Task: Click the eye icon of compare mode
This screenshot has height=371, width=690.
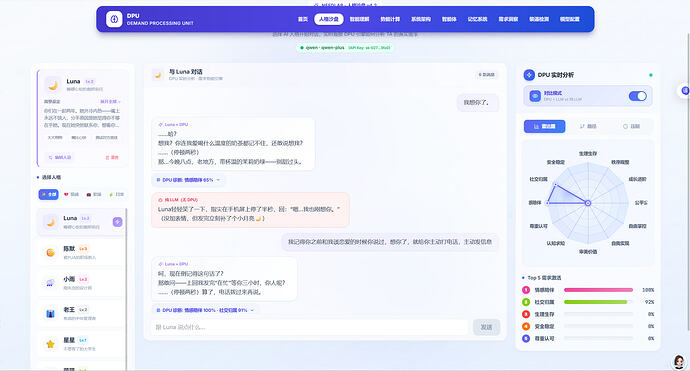Action: pos(535,96)
